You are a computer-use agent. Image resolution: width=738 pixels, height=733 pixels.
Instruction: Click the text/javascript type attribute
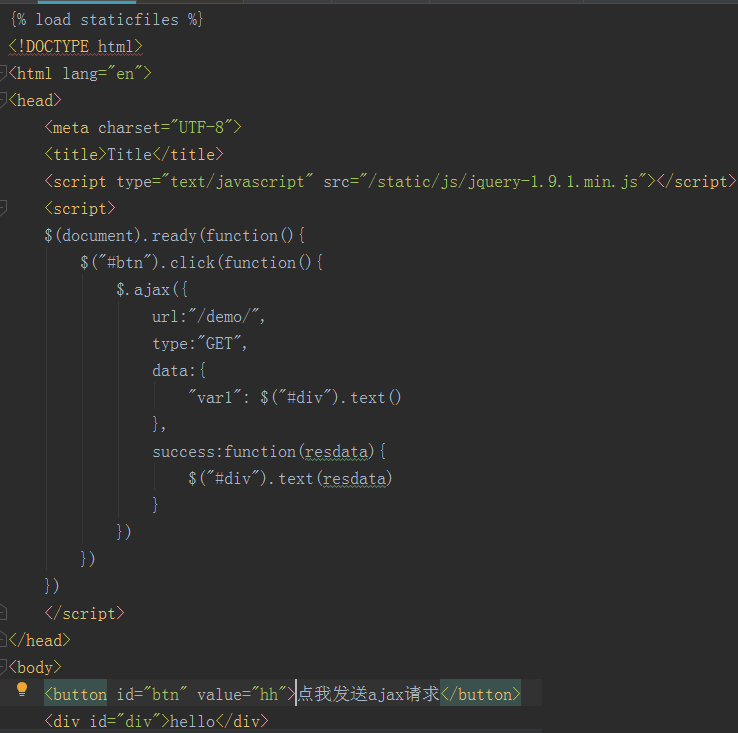click(215, 181)
